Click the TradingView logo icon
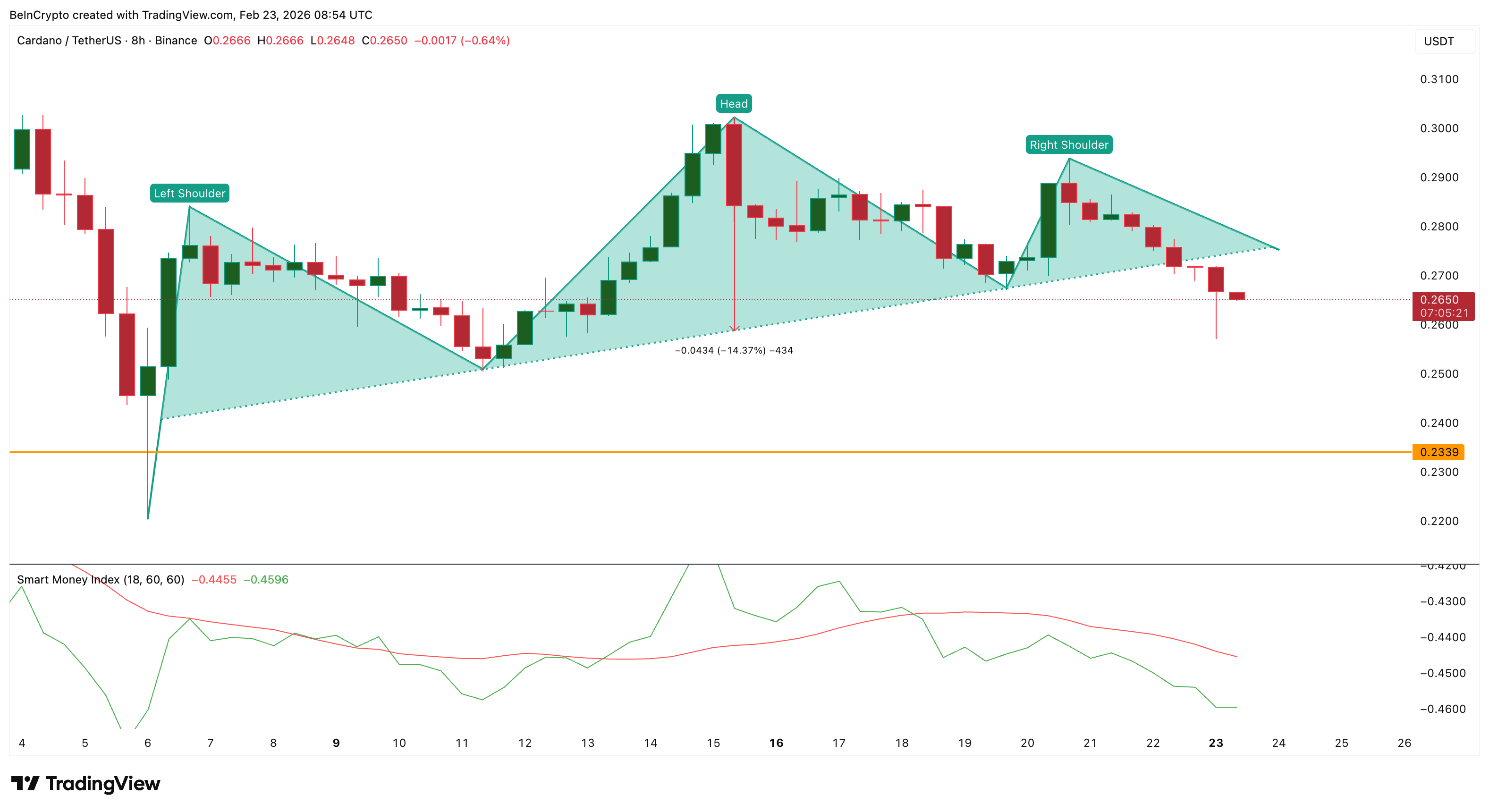 point(25,783)
